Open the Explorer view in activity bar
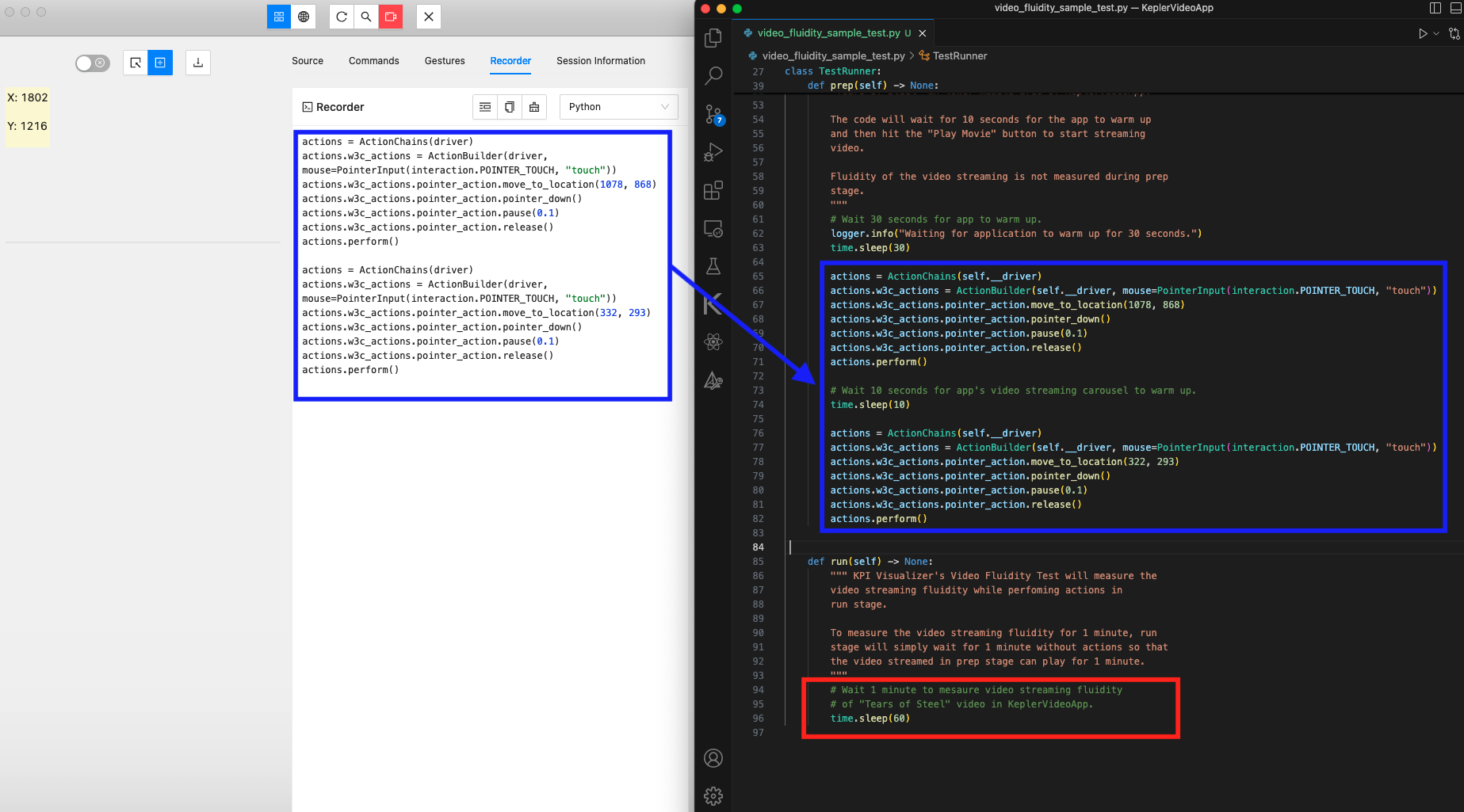1464x812 pixels. (x=713, y=37)
